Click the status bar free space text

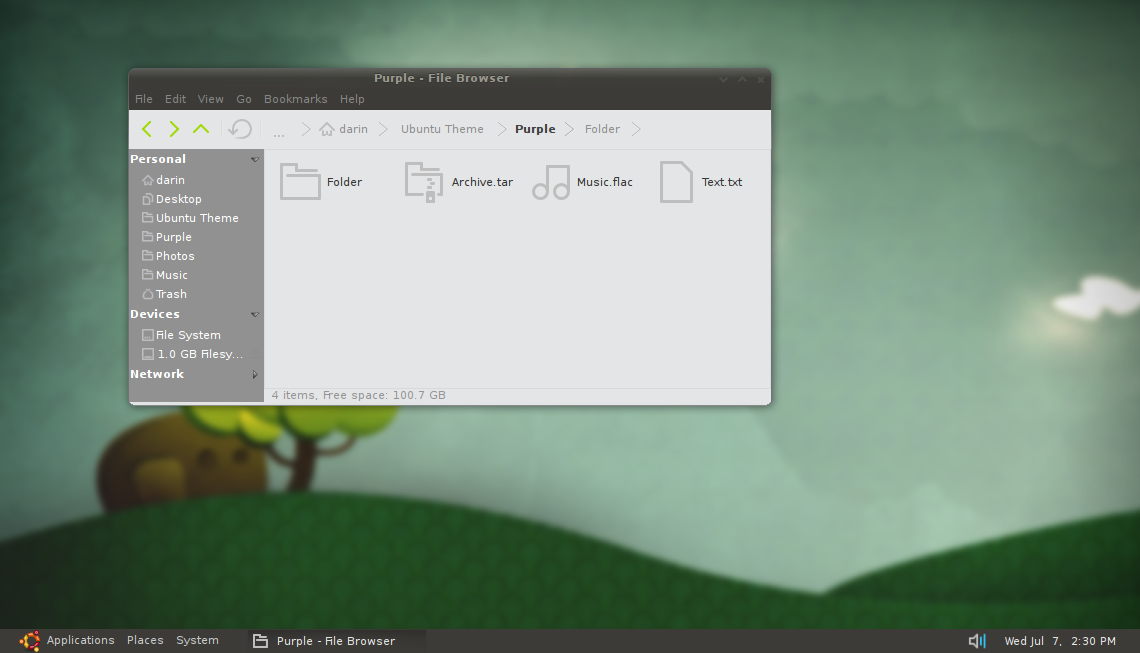click(358, 395)
